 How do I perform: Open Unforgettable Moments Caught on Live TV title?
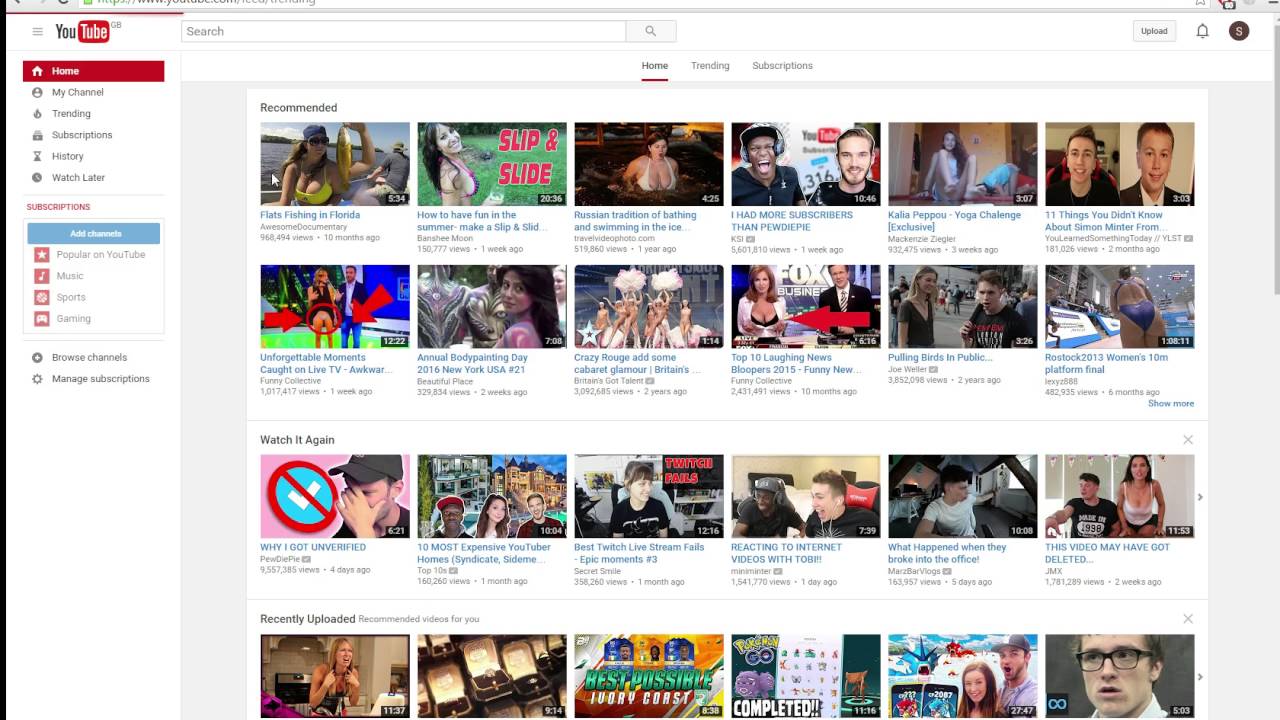point(326,363)
